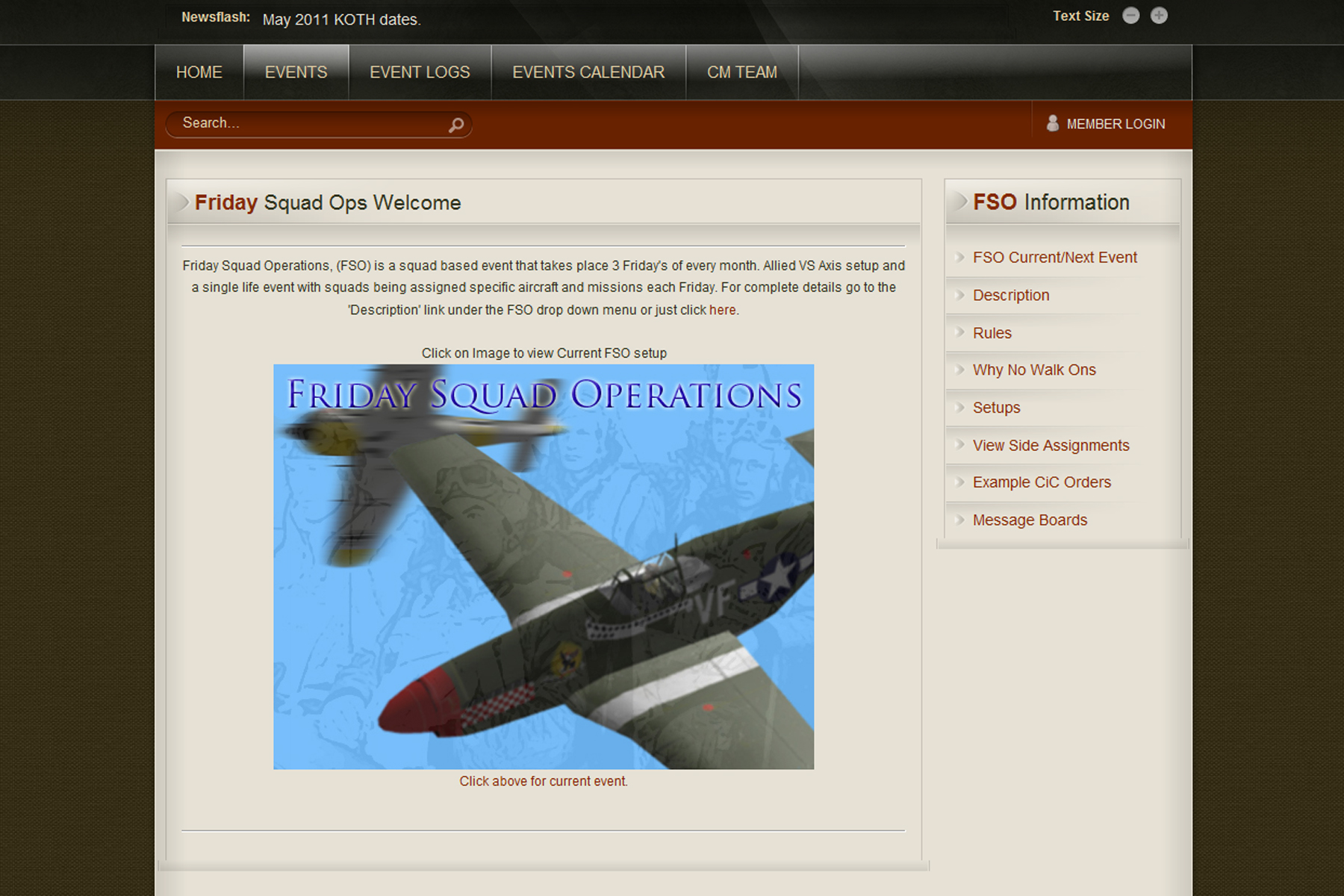
Task: Open Example CiC Orders link
Action: [1042, 482]
